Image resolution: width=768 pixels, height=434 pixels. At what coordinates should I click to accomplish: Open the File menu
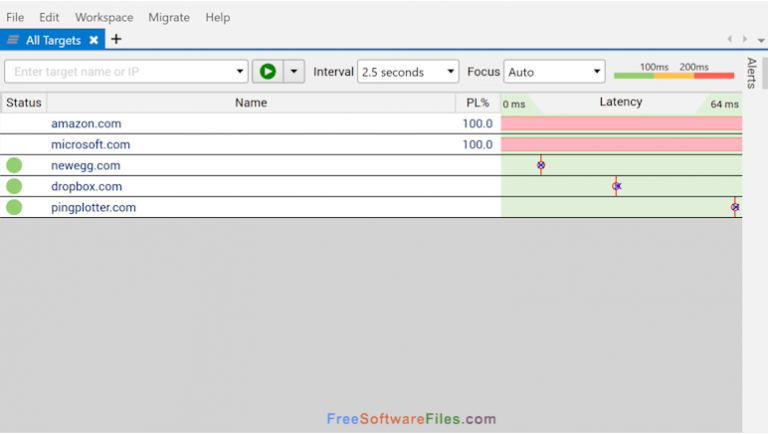tap(15, 17)
